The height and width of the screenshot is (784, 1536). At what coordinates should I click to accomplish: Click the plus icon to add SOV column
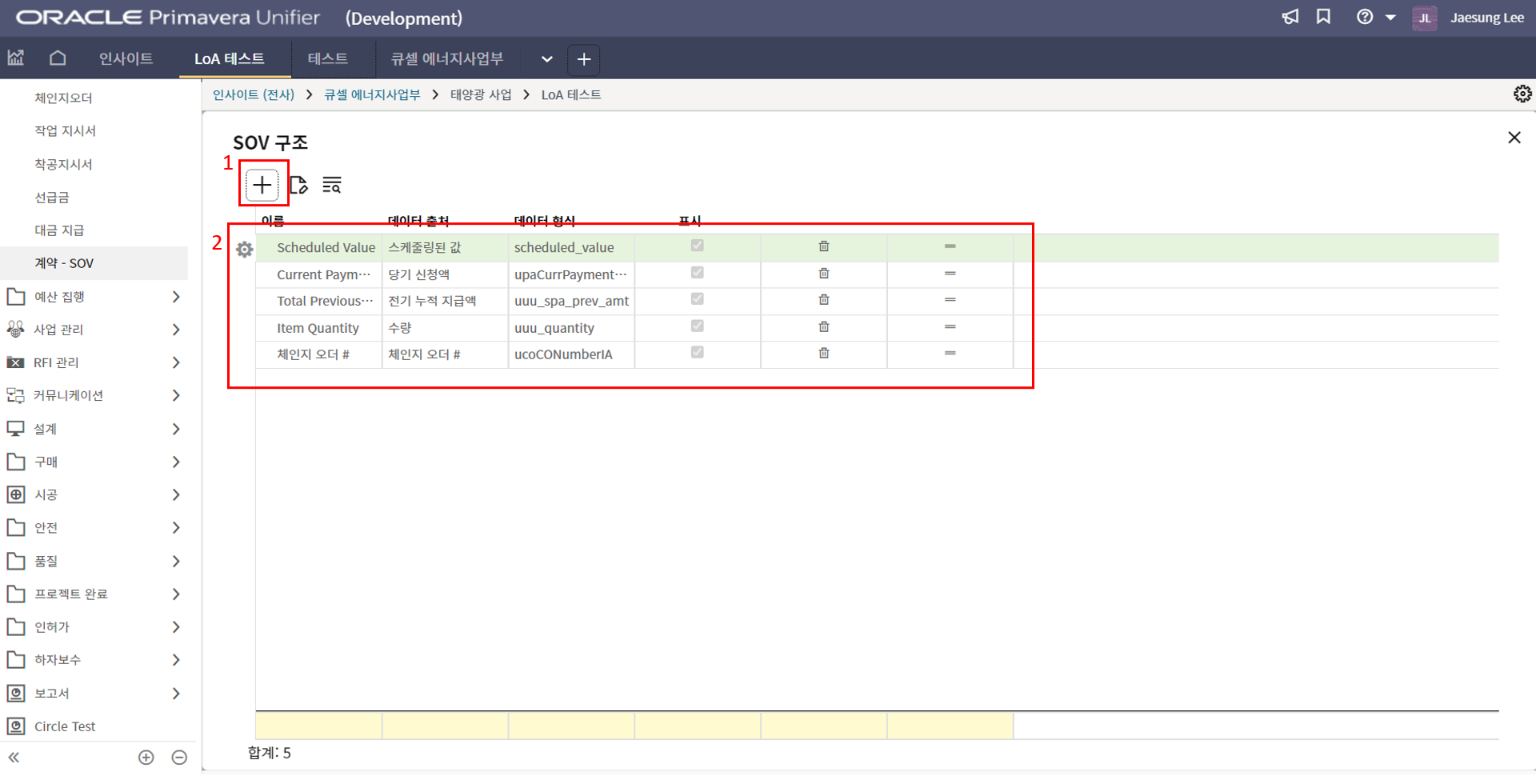click(262, 186)
